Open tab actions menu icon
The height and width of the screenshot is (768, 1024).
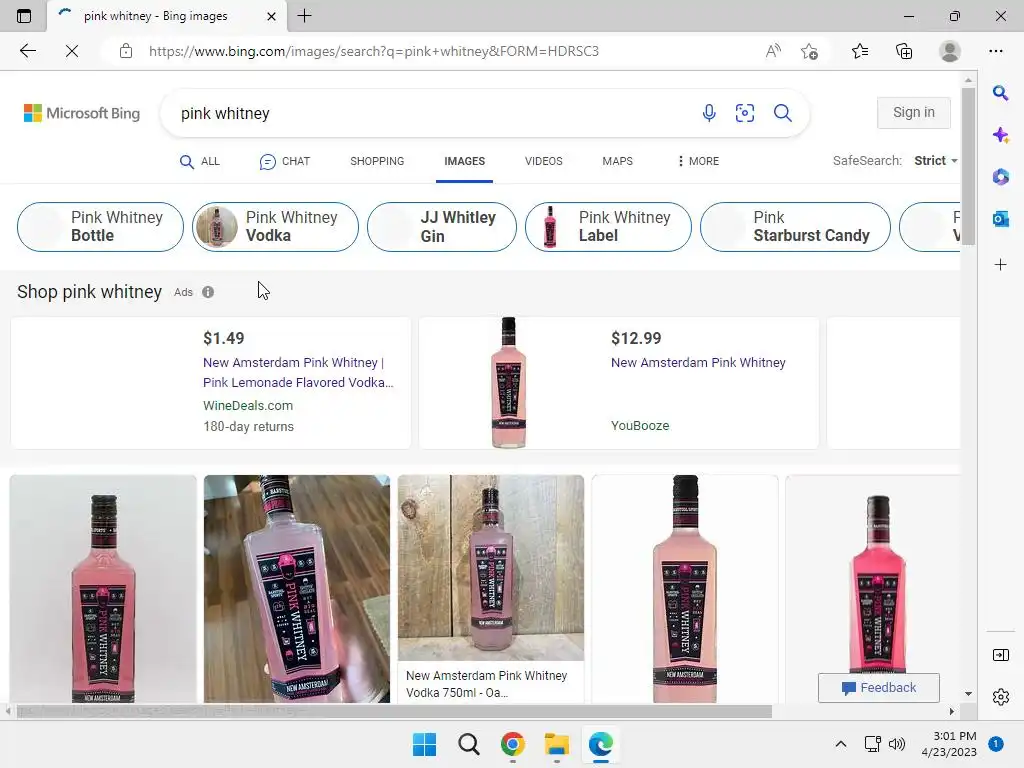pos(24,16)
